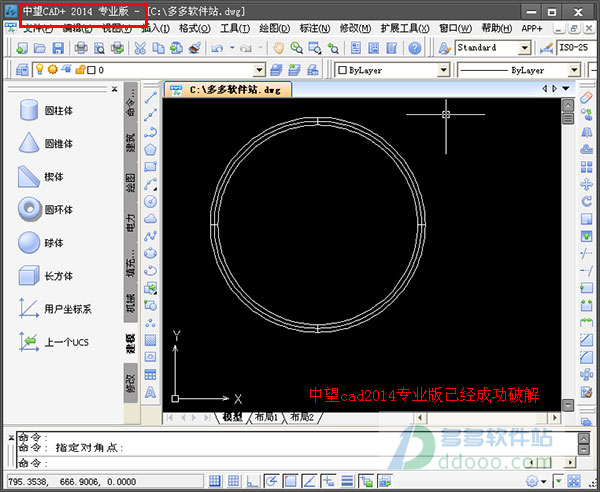Screen dimensions: 600x492
Task: Open the ByLayer linetype dropdown
Action: click(x=574, y=70)
